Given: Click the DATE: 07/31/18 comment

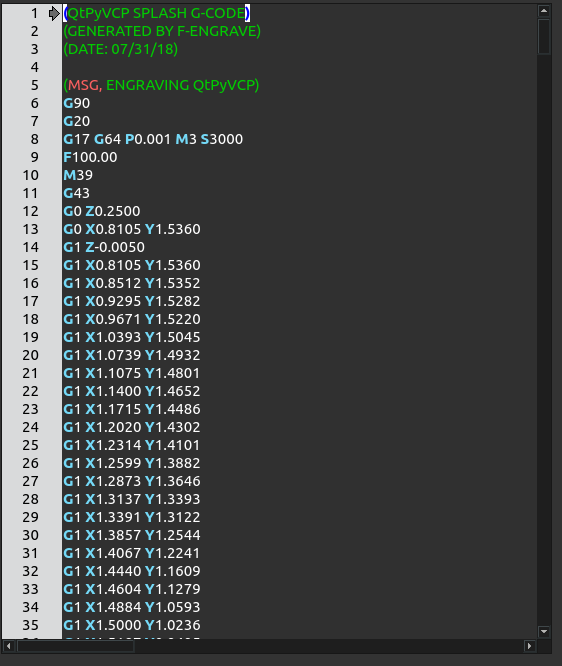Looking at the screenshot, I should click(121, 49).
